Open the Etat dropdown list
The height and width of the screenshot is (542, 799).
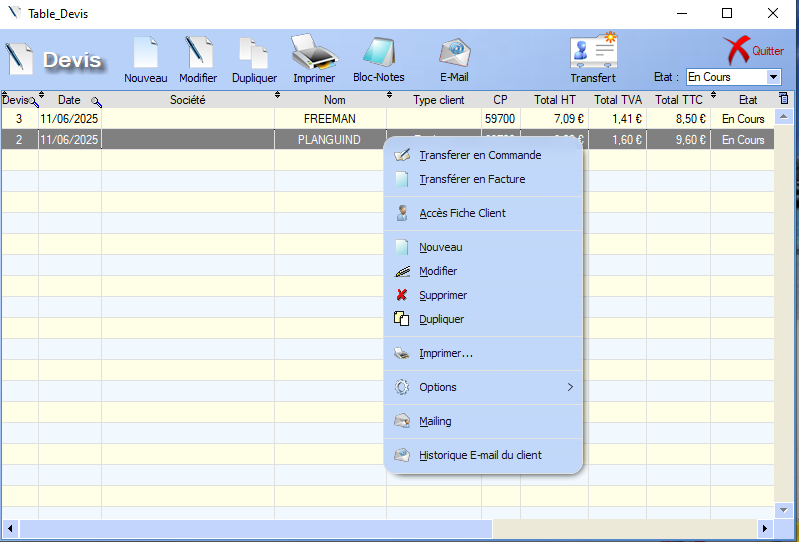[x=773, y=77]
